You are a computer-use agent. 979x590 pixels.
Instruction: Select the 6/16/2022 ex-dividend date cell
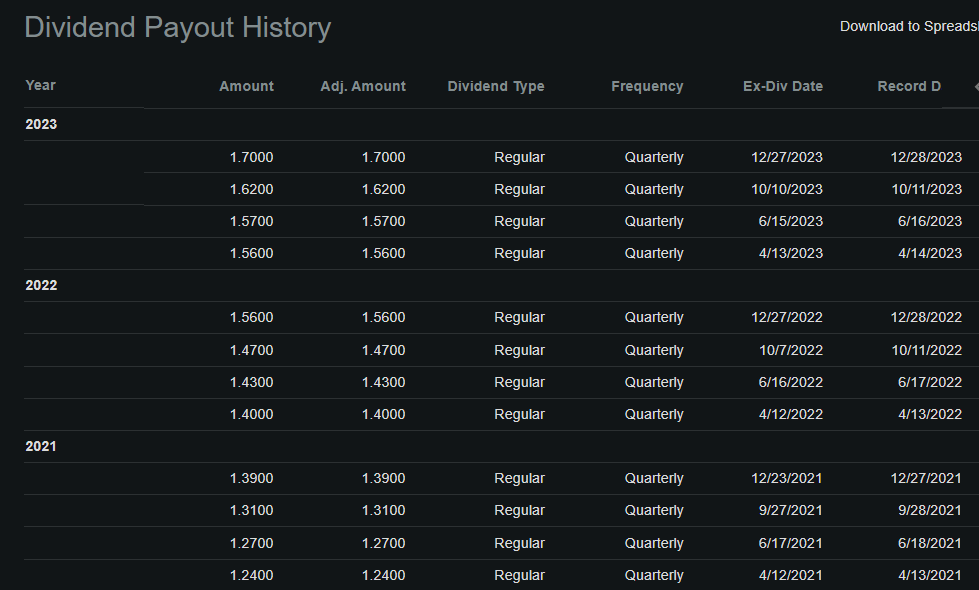[790, 382]
